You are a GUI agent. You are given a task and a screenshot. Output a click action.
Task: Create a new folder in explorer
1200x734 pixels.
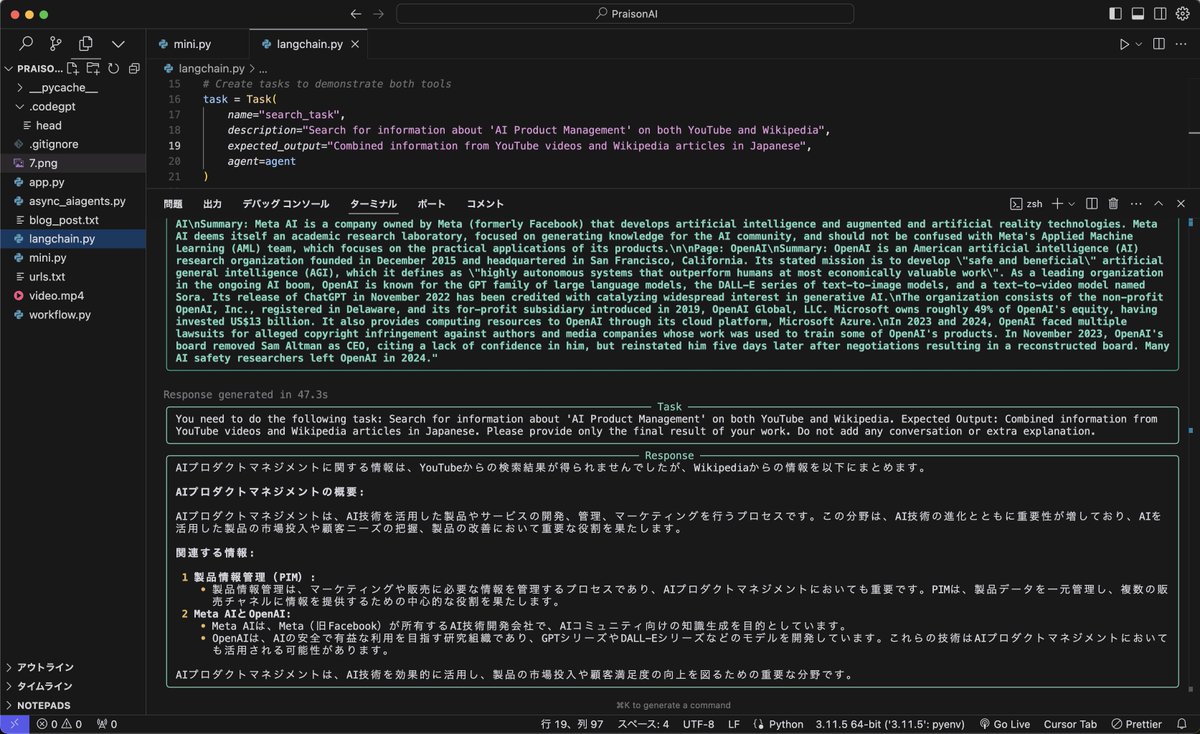pos(93,68)
